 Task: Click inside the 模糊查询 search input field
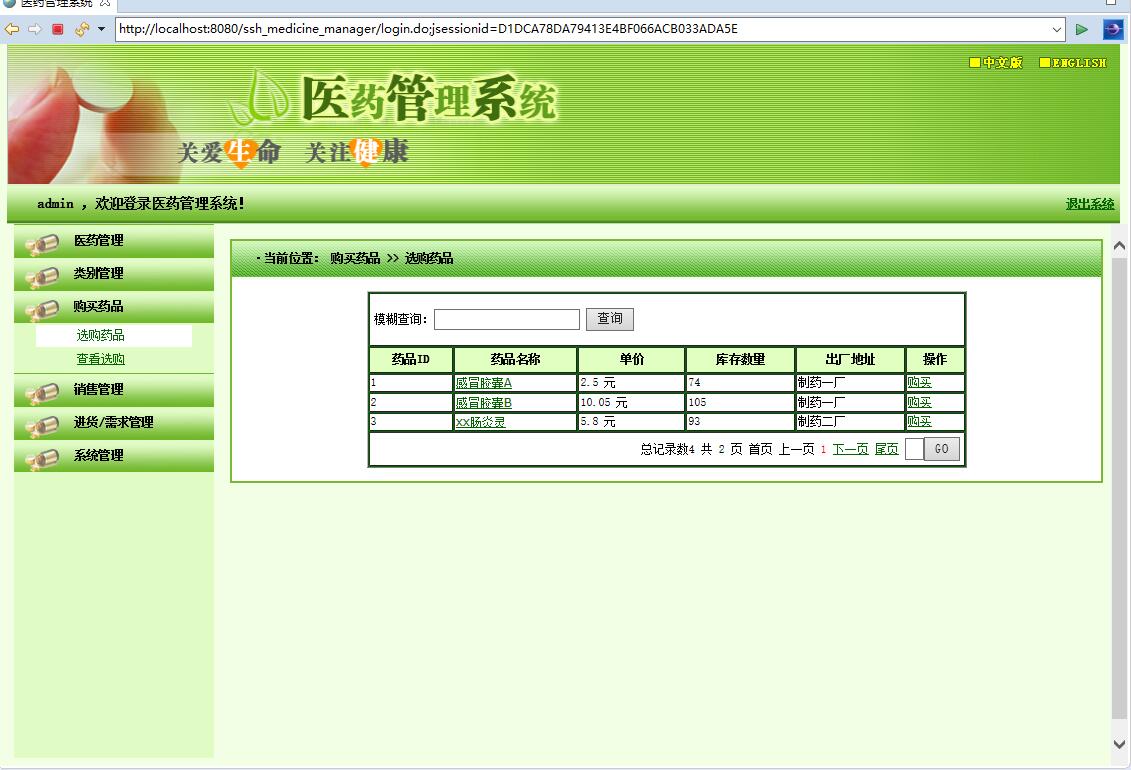pyautogui.click(x=505, y=319)
